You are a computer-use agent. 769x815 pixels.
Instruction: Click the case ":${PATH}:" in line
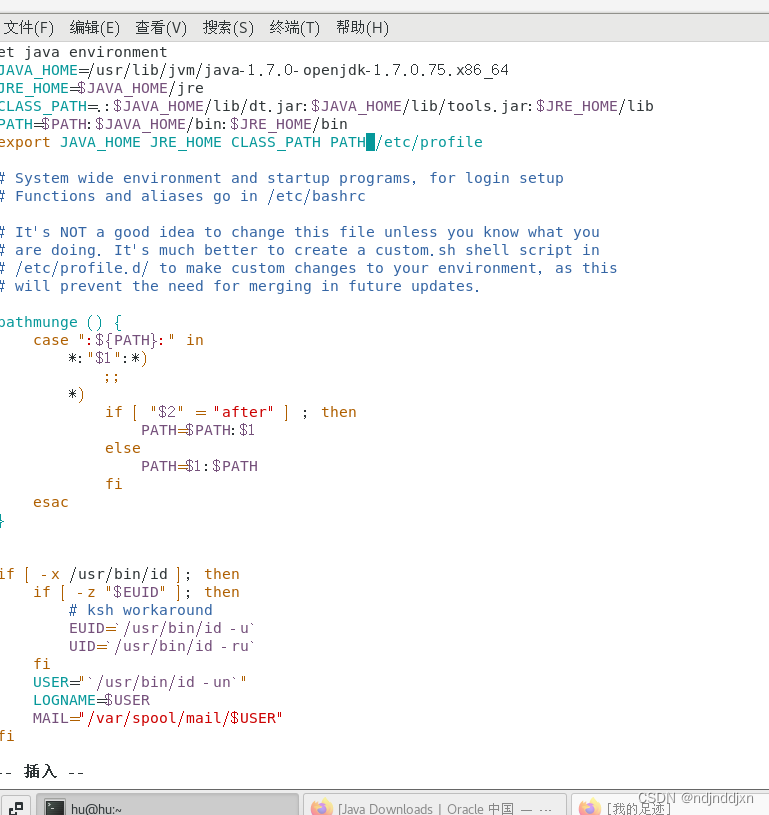119,340
